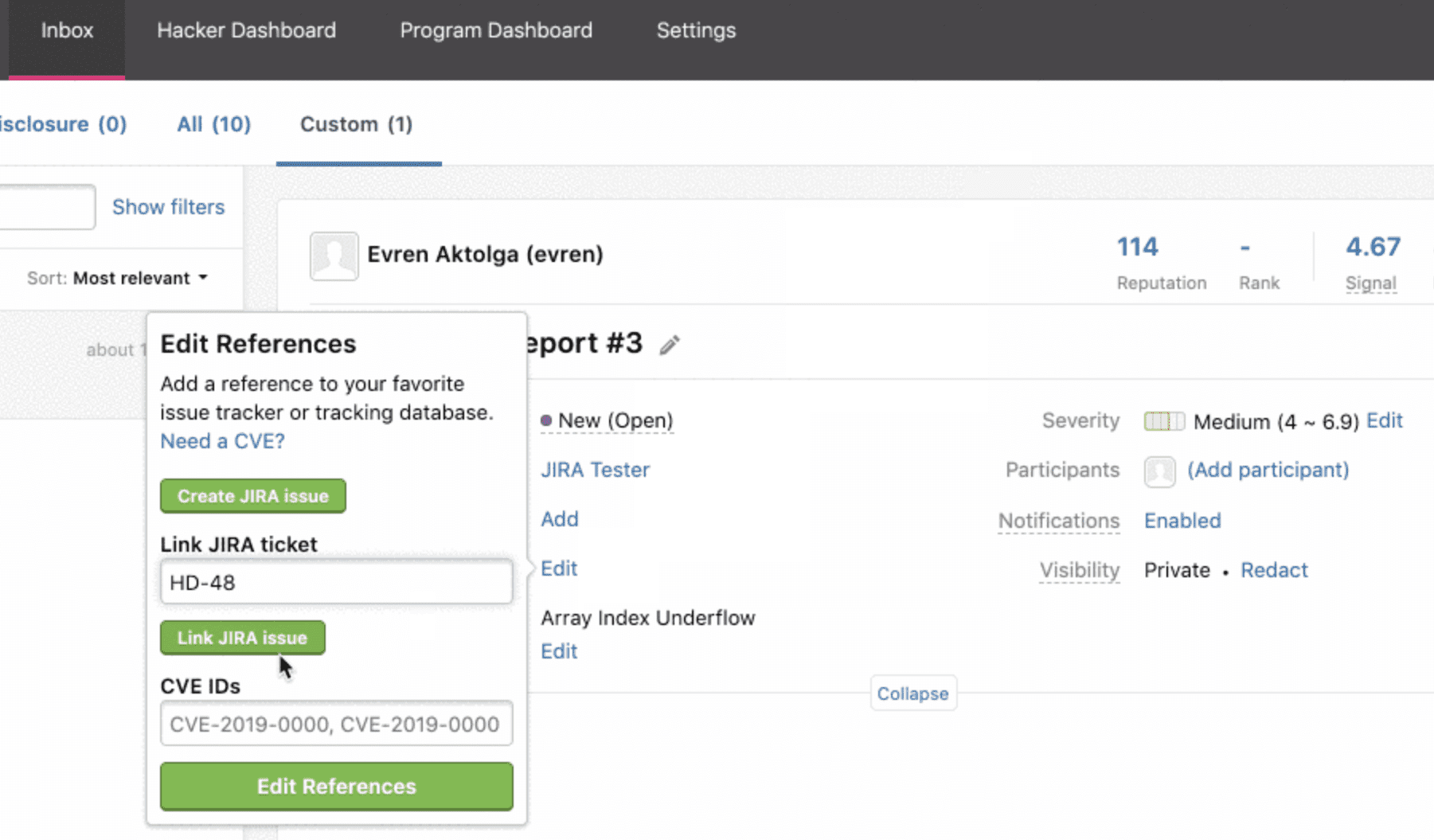Follow the Need a CVE? link
This screenshot has width=1434, height=840.
pos(222,441)
